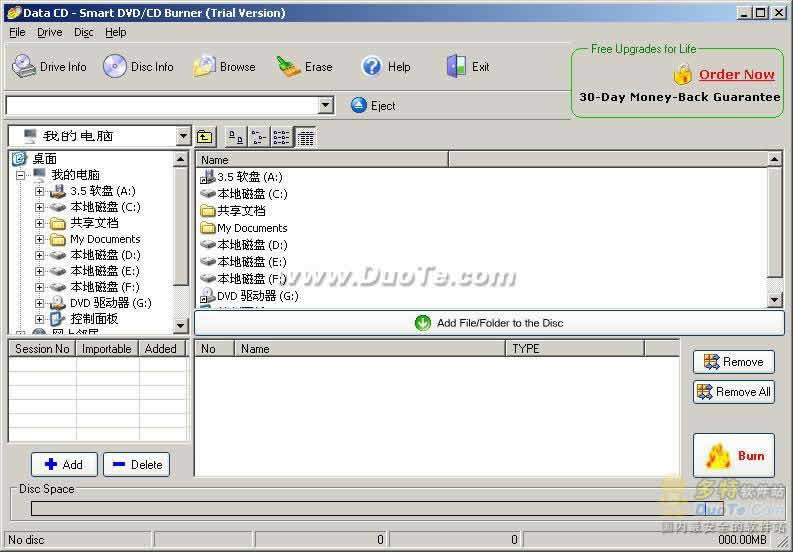Open Drive Info from the toolbar

[49, 67]
